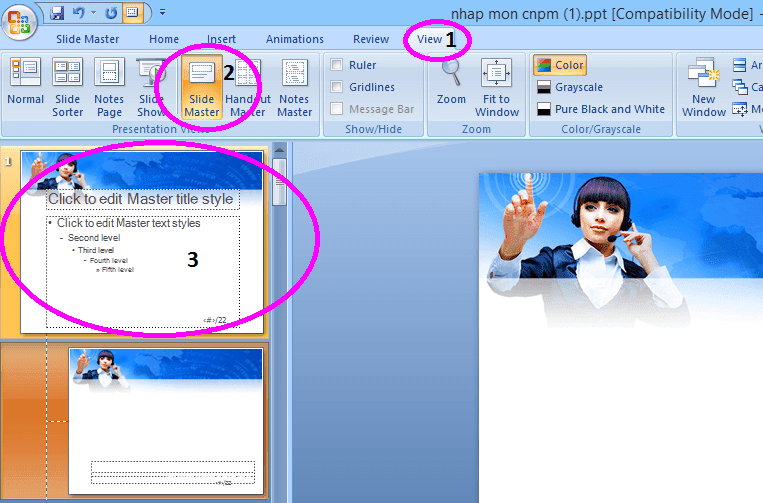This screenshot has height=503, width=763.
Task: Choose Pure Black and White mode
Action: coord(601,109)
